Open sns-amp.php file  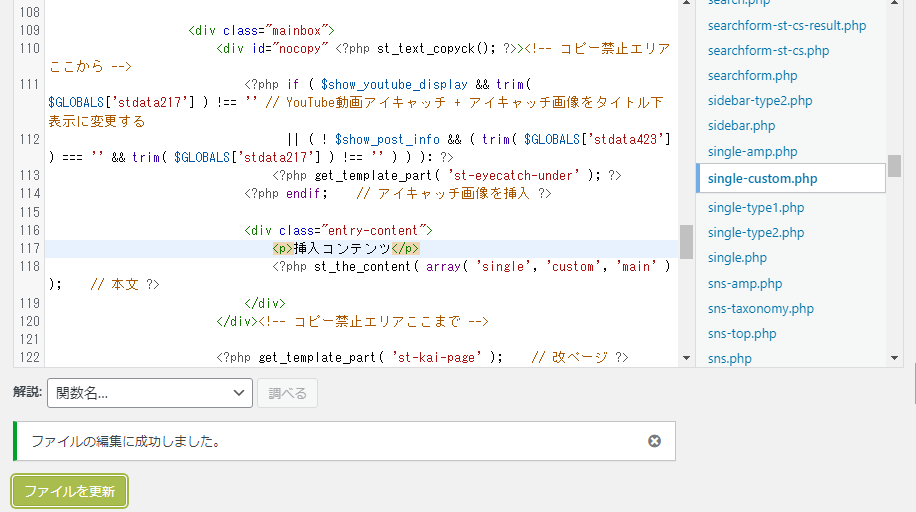(745, 283)
